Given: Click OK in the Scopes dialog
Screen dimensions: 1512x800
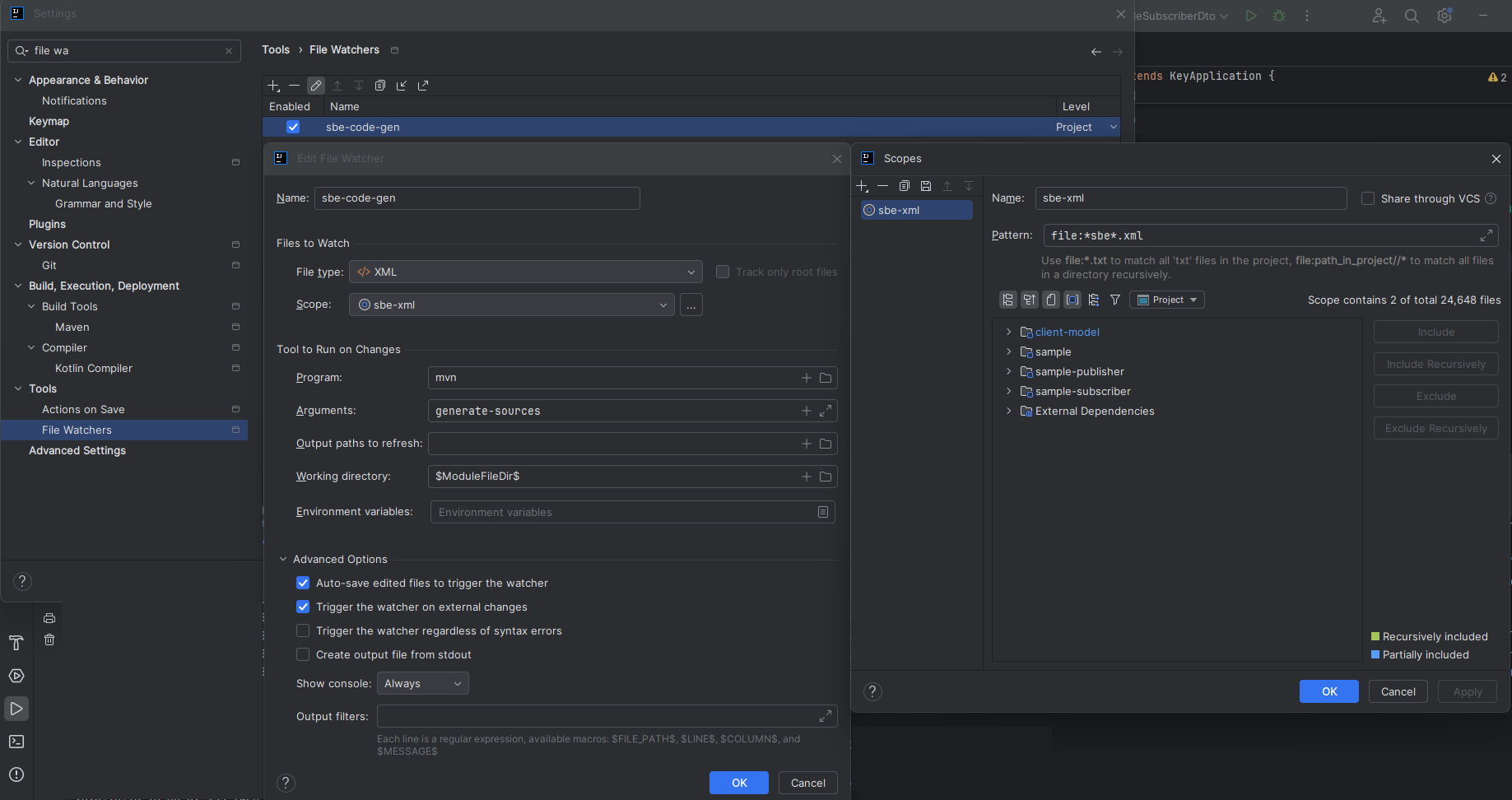Looking at the screenshot, I should click(1328, 691).
